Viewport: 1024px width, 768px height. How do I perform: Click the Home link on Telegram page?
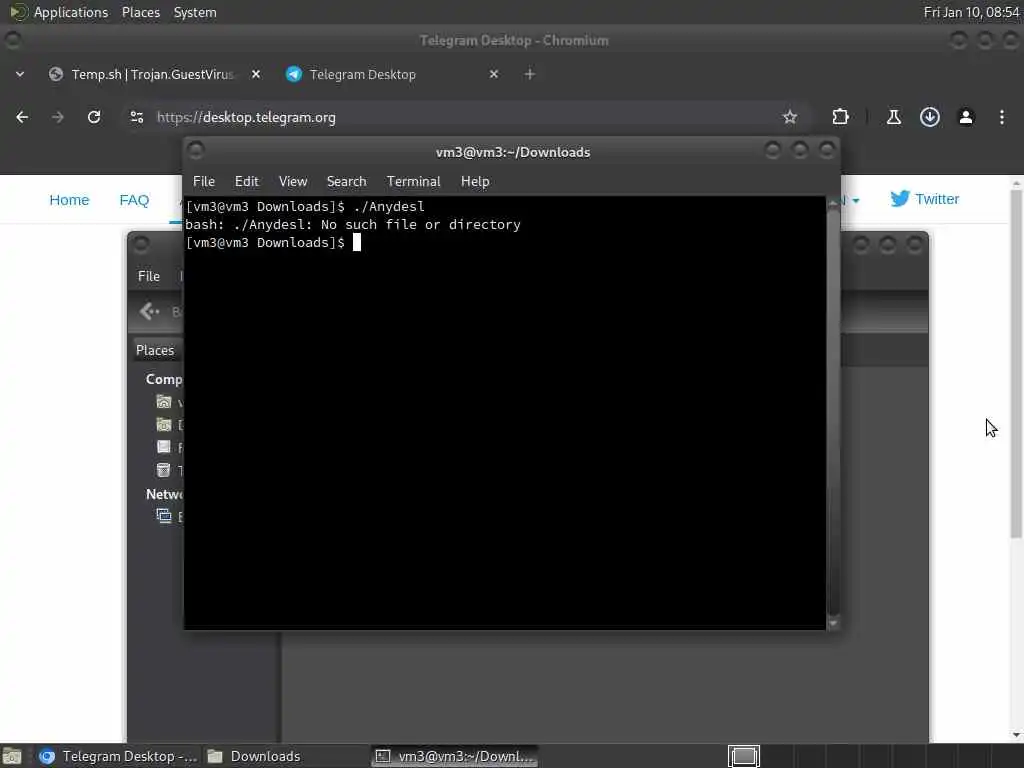[x=69, y=200]
